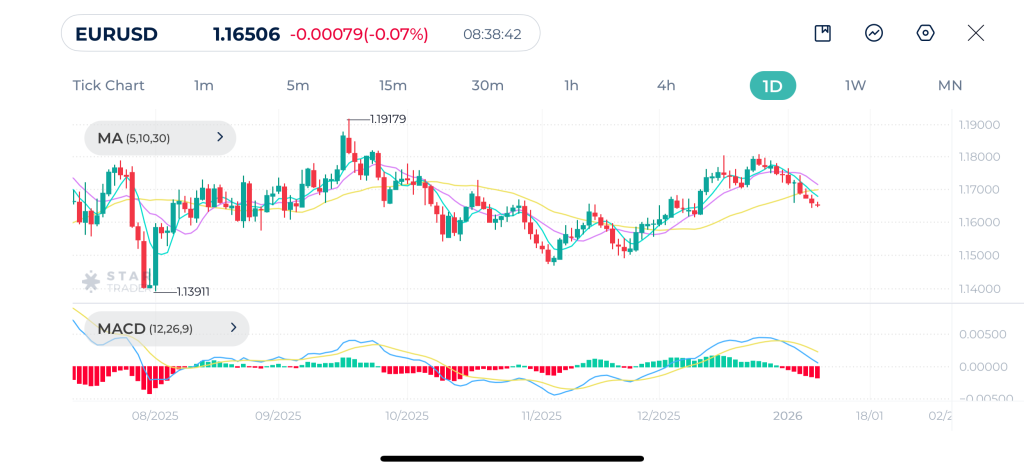The image size is (1024, 471).
Task: Select the 5m timeframe
Action: 298,86
